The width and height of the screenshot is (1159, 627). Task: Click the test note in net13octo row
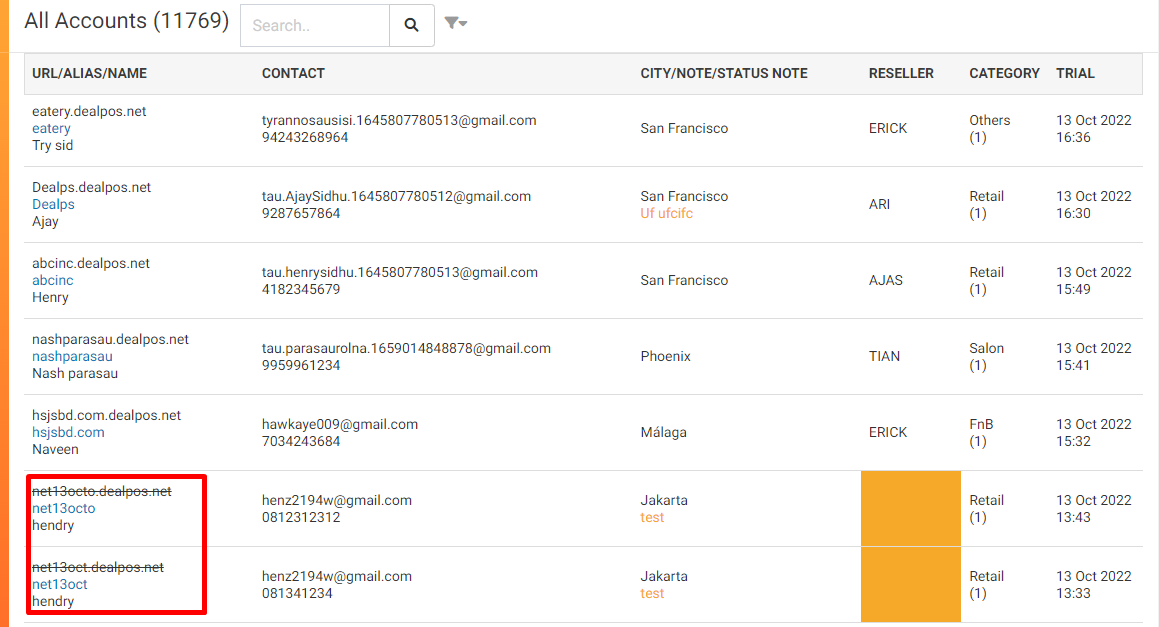(x=652, y=518)
